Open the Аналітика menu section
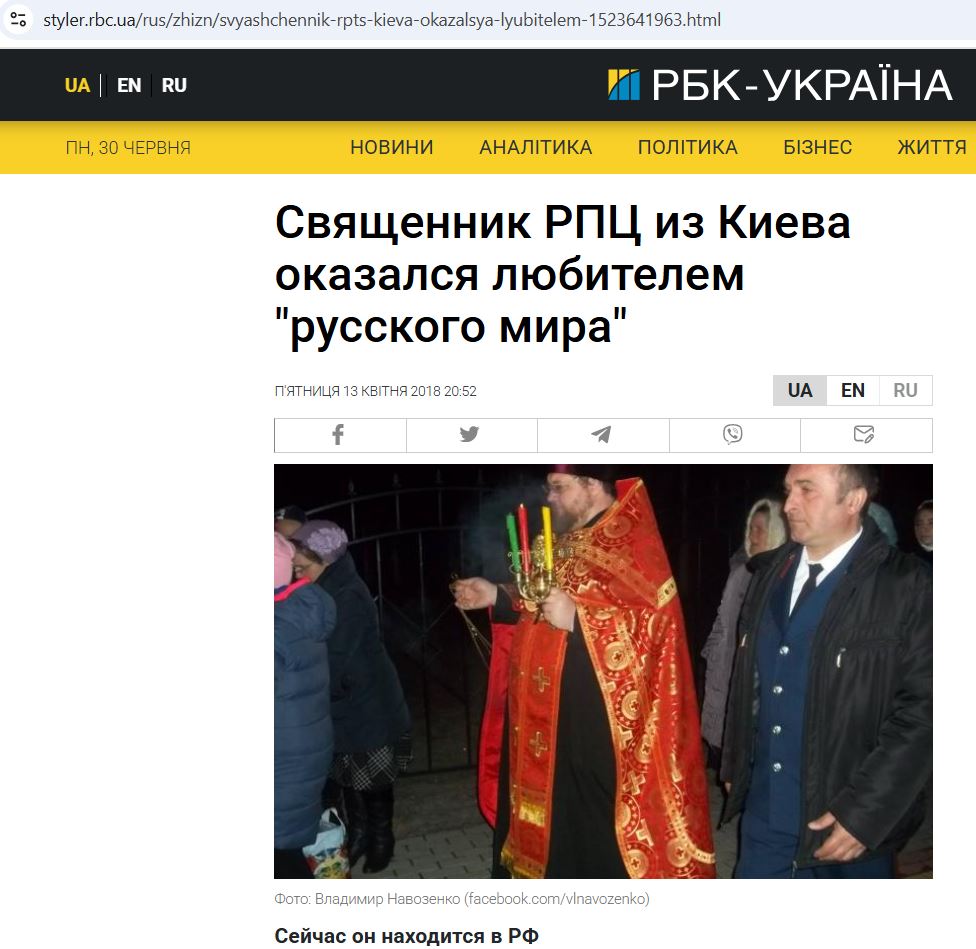976x949 pixels. pyautogui.click(x=535, y=147)
